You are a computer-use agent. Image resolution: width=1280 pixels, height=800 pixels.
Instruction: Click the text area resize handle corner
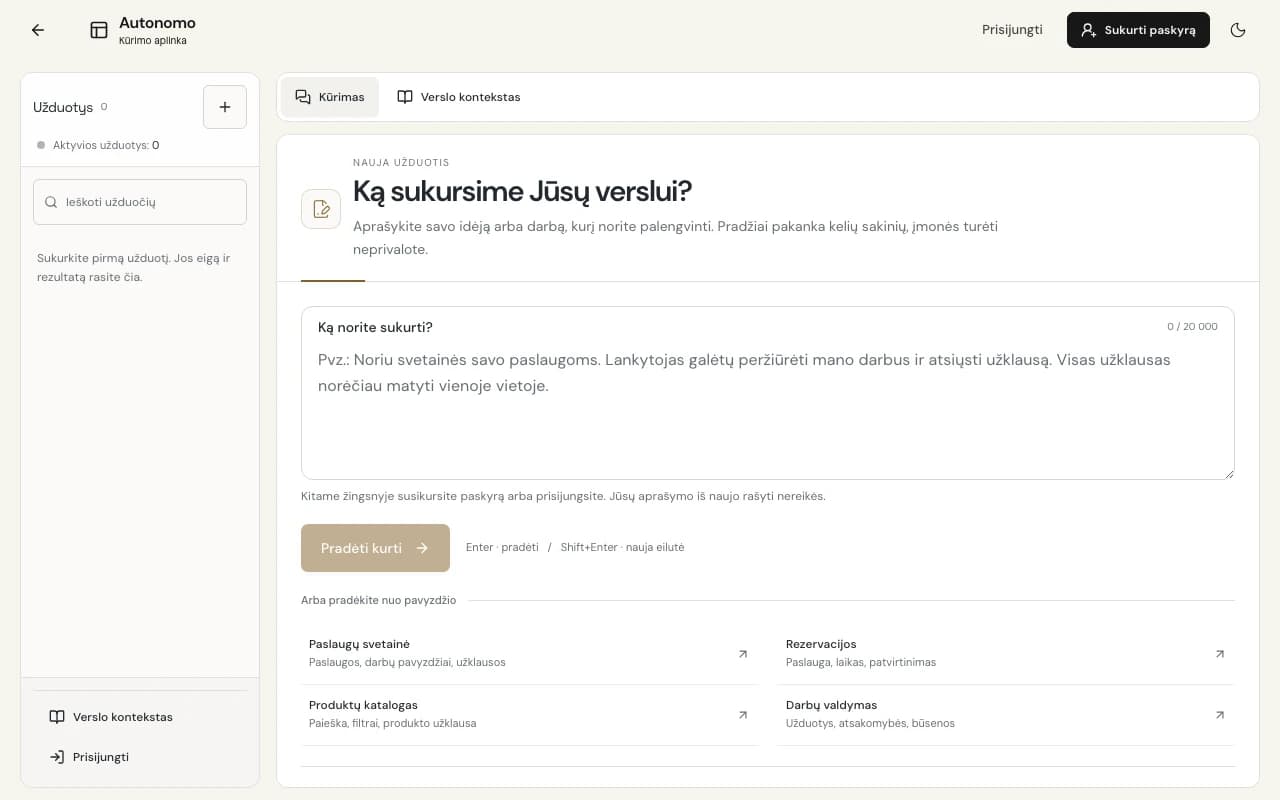[1228, 473]
